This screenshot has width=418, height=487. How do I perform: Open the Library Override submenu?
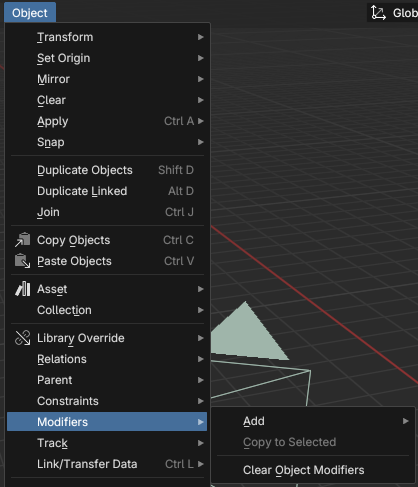(107, 338)
